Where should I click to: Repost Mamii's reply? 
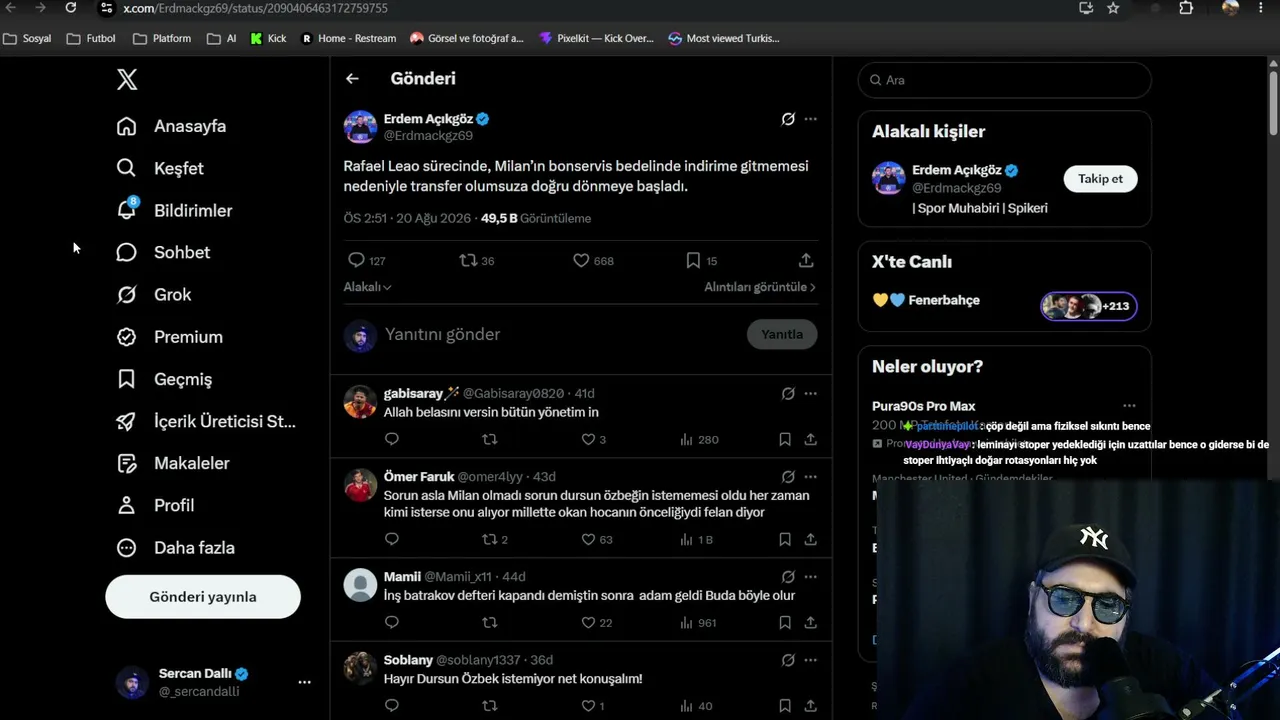[490, 622]
